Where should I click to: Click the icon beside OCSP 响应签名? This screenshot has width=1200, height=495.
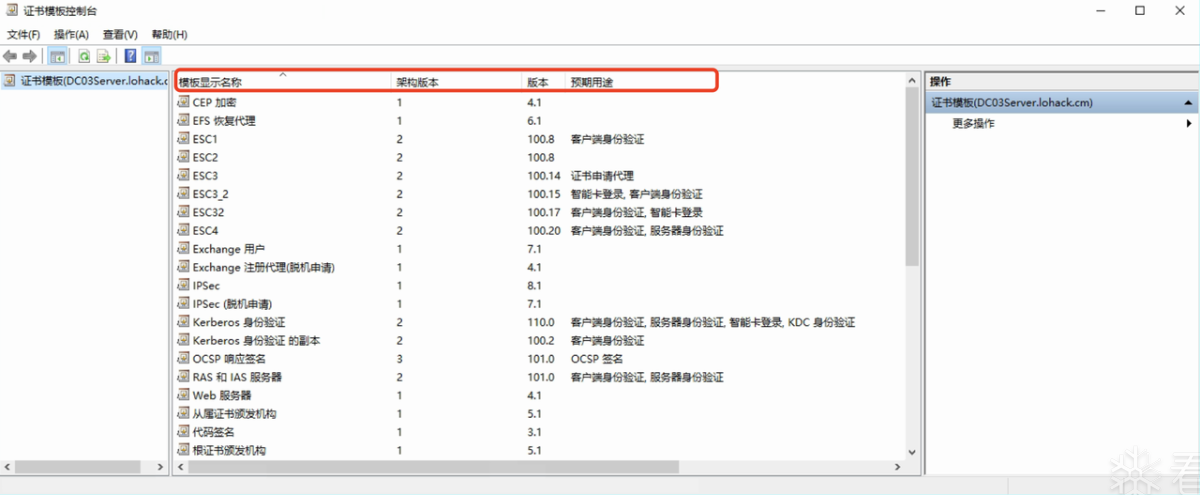pos(183,358)
